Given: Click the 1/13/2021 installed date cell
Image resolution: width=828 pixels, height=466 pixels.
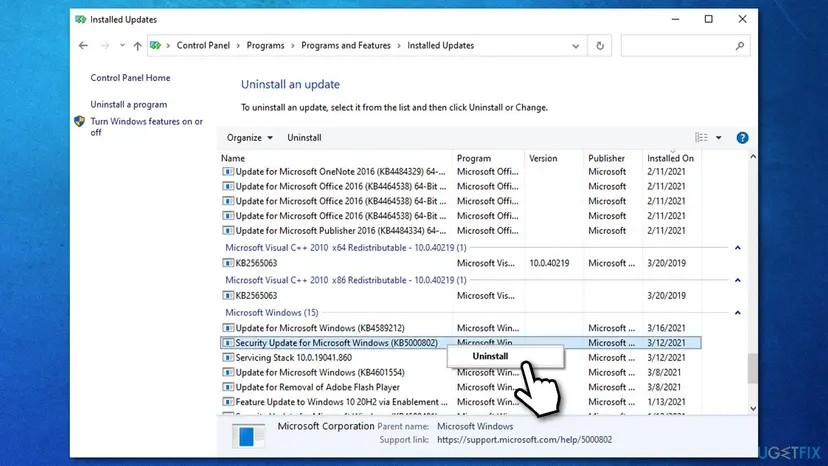Looking at the screenshot, I should [x=666, y=402].
